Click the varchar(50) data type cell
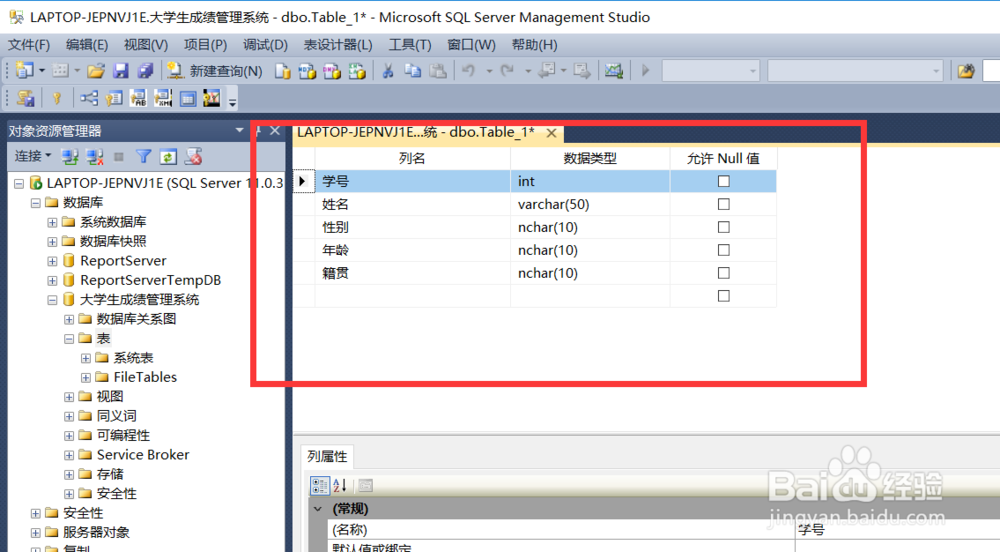The width and height of the screenshot is (1000, 552). 590,204
